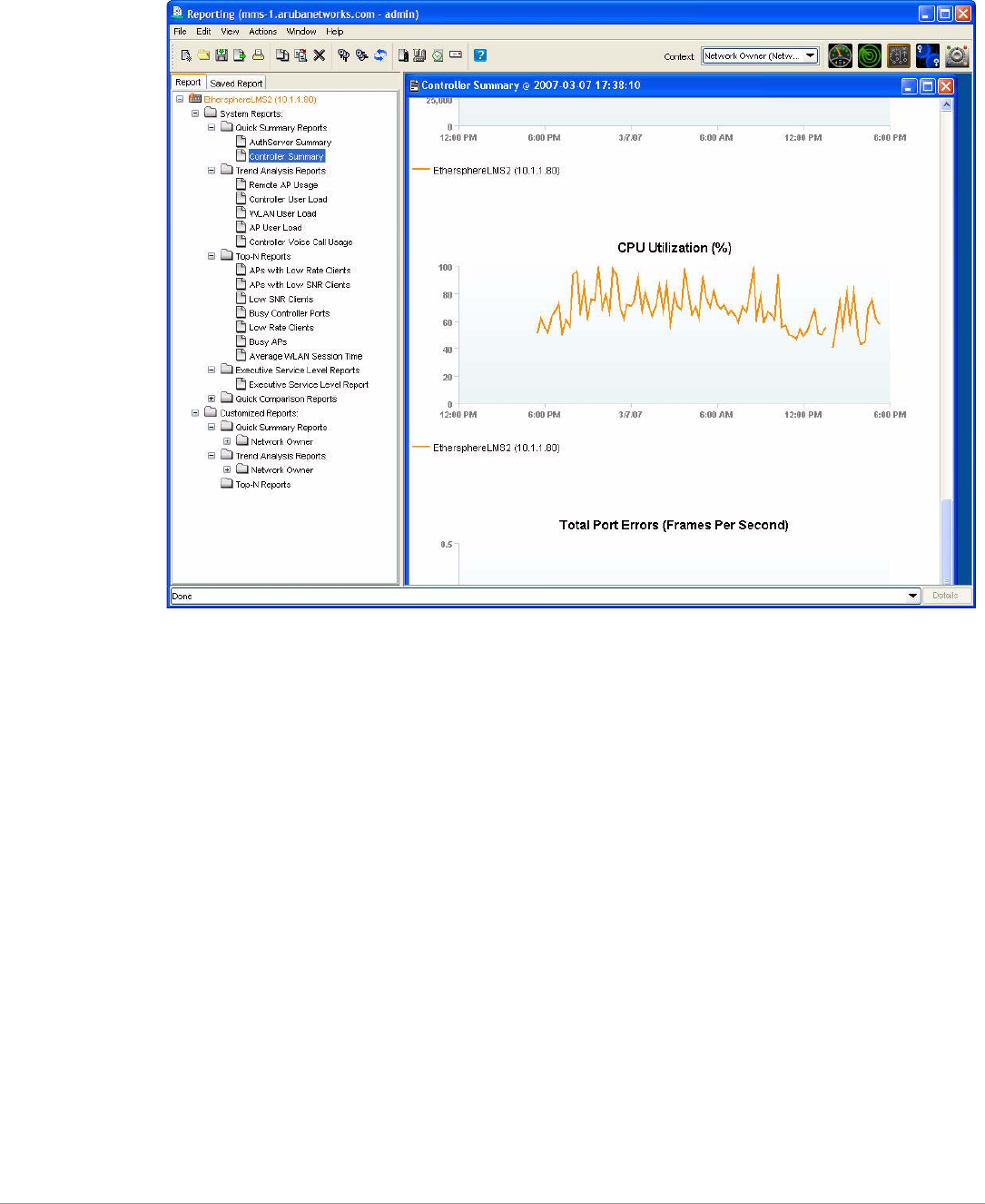Open the File menu
Viewport: 985px width, 1204px height.
point(180,31)
